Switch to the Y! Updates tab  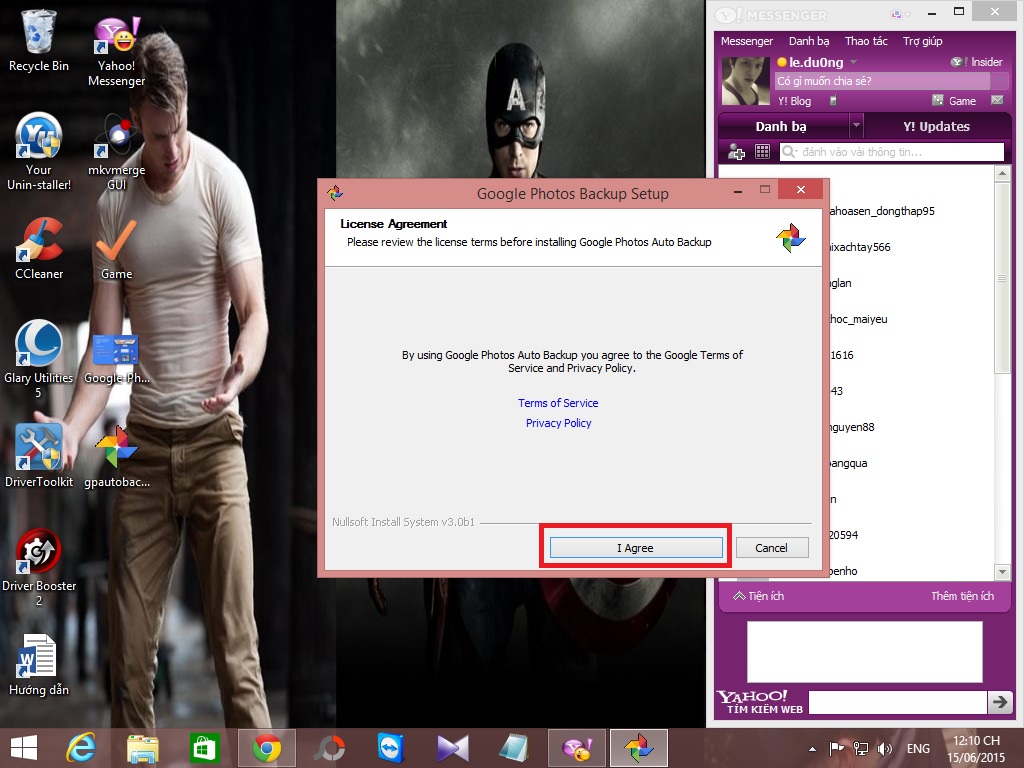click(936, 127)
